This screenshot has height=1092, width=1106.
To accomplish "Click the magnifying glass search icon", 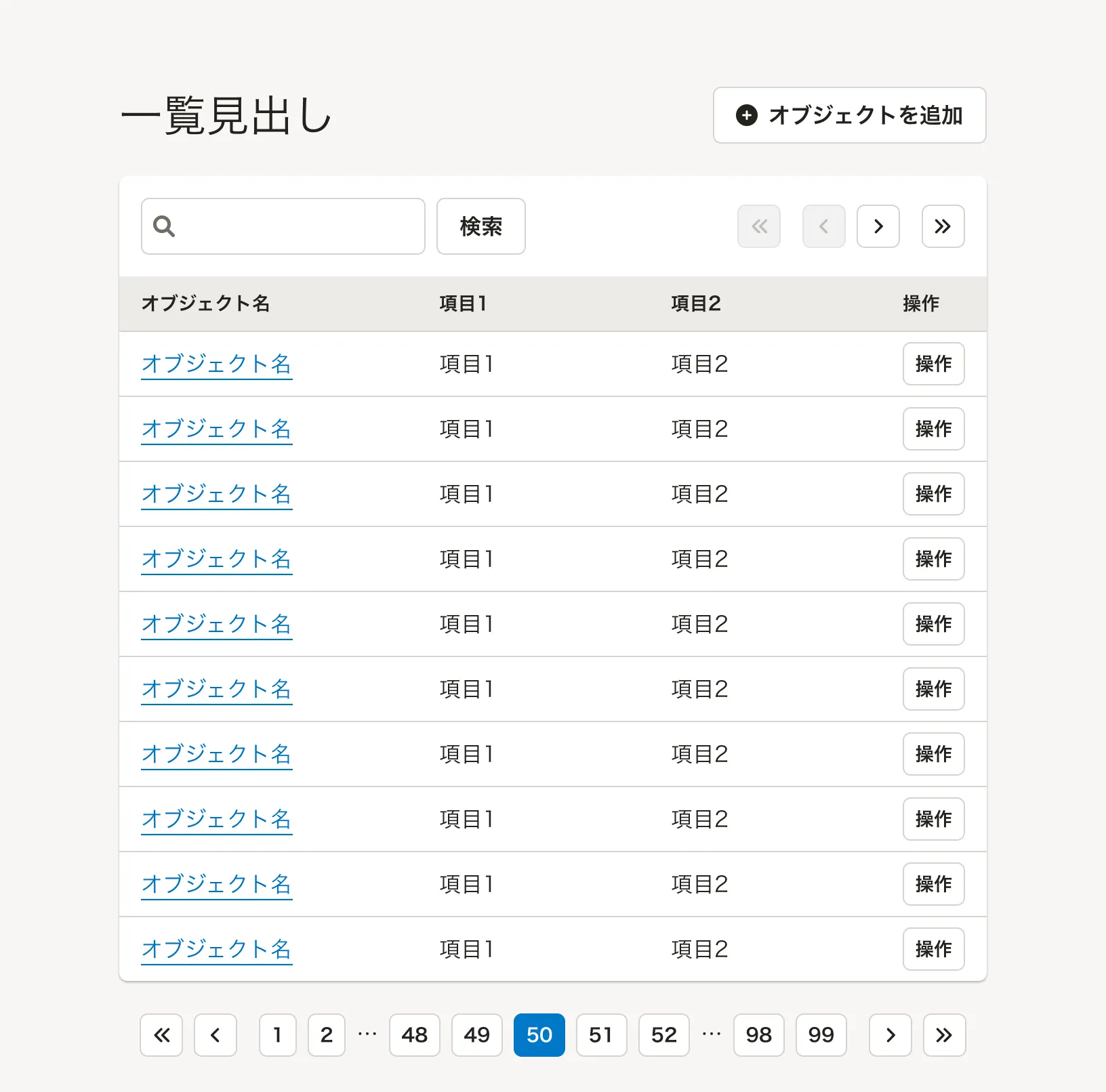I will click(x=164, y=226).
